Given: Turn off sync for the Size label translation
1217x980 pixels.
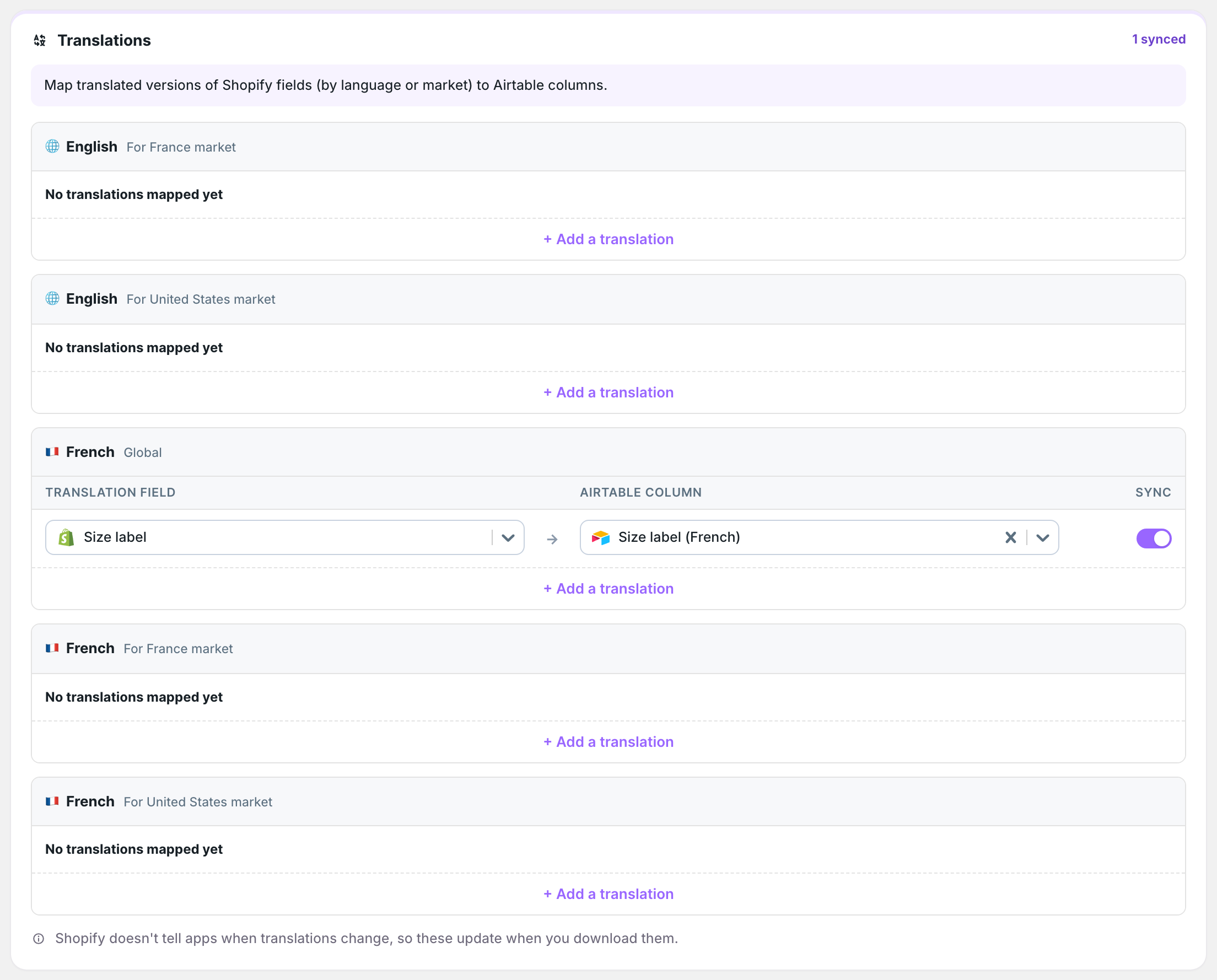Looking at the screenshot, I should (1154, 539).
